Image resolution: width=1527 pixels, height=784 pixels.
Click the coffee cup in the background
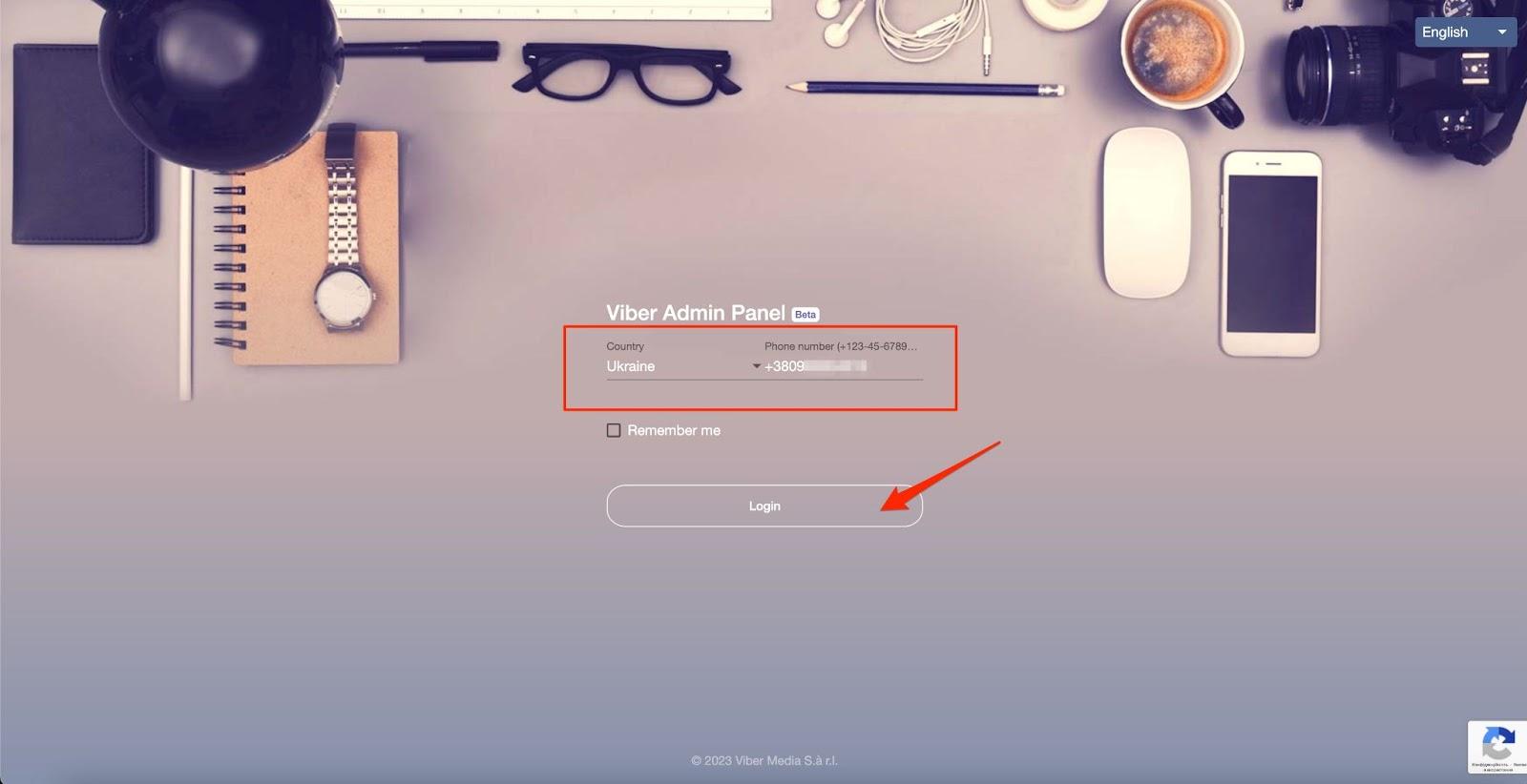click(1181, 58)
